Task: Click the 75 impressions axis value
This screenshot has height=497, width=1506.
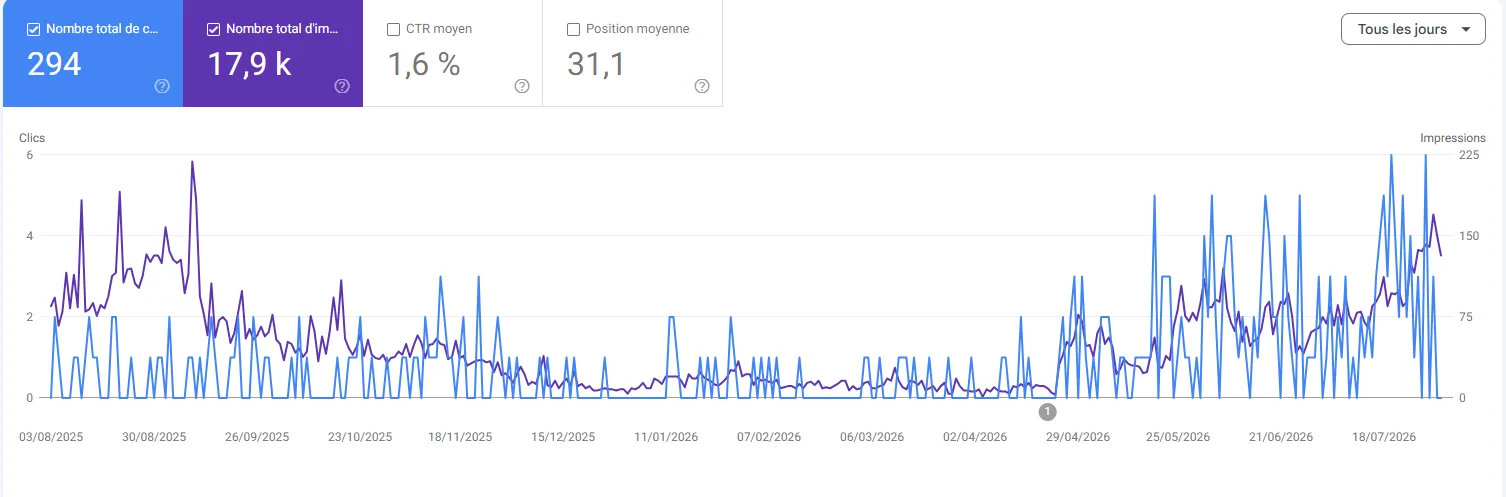Action: pos(1466,317)
